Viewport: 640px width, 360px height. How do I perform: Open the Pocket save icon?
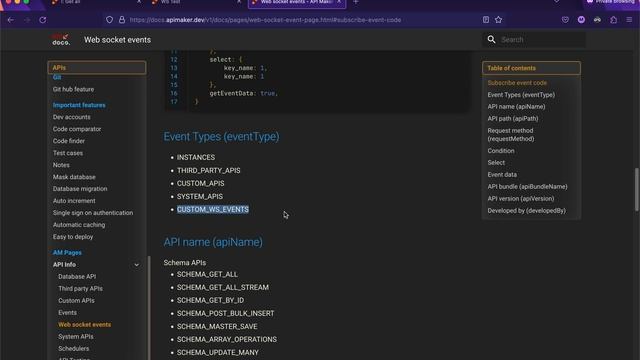click(x=565, y=20)
